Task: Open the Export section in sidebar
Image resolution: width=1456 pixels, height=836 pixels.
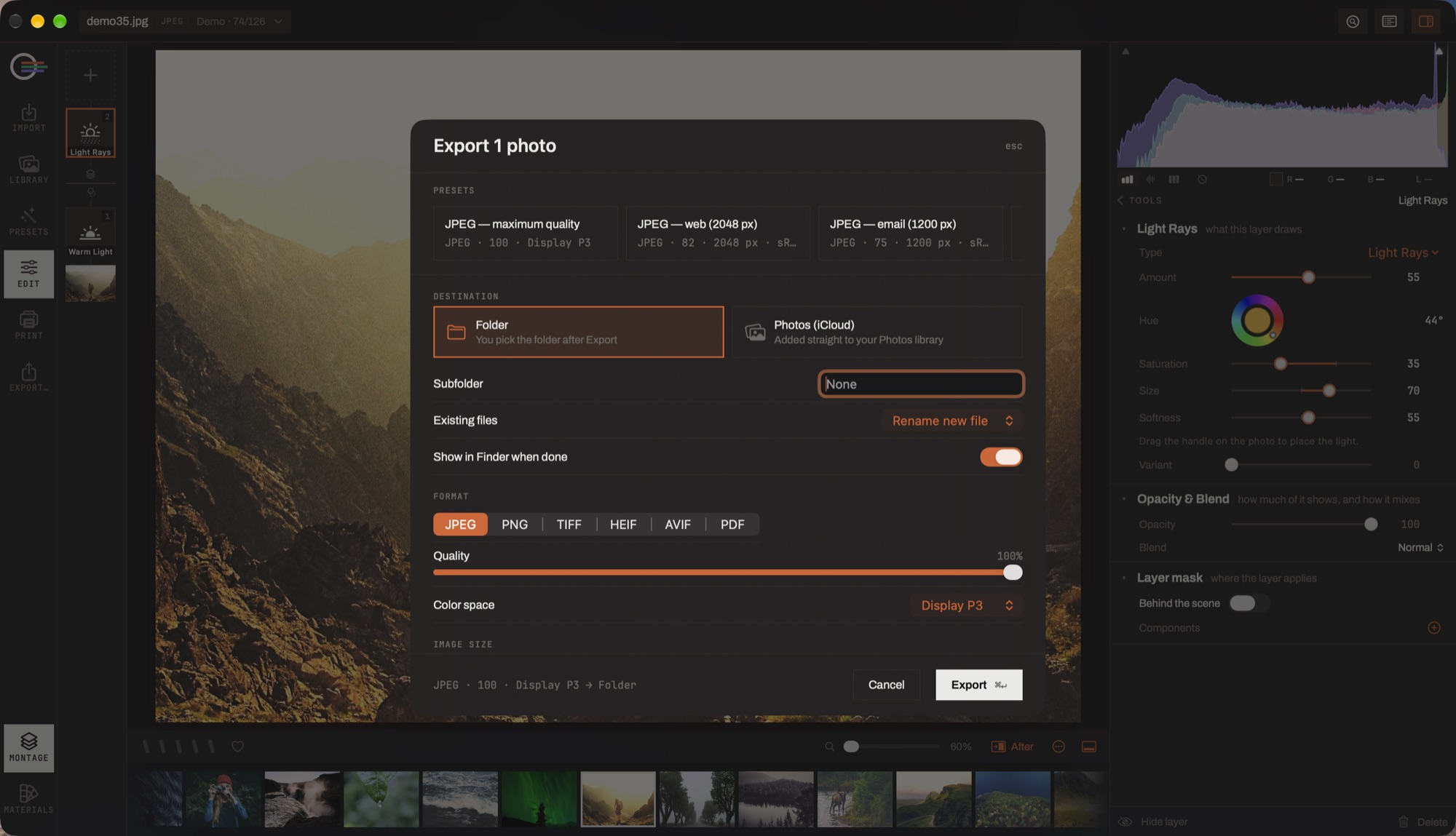Action: (28, 378)
